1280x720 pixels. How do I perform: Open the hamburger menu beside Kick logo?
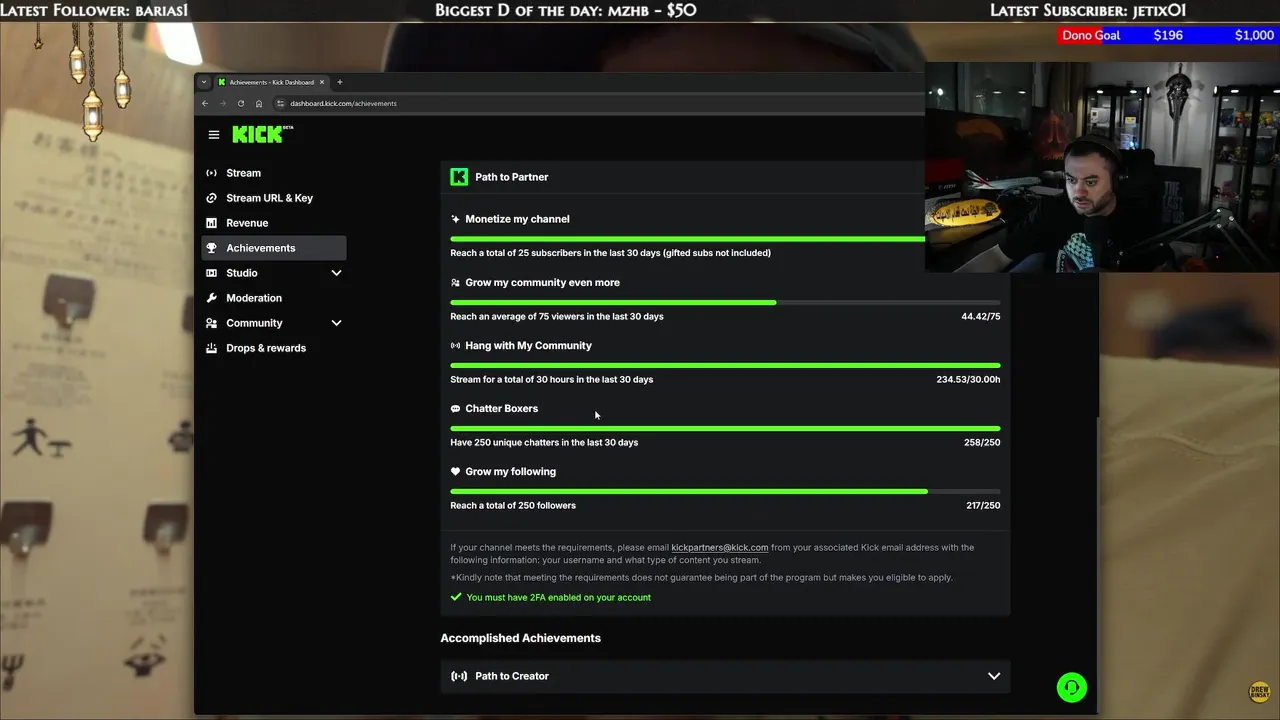[213, 134]
